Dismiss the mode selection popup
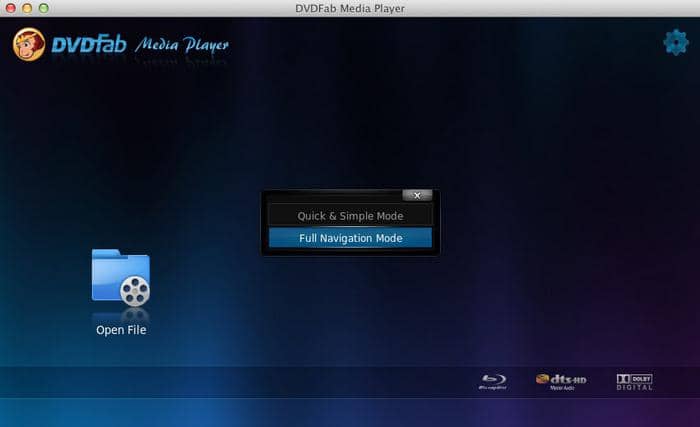This screenshot has height=427, width=700. [417, 195]
